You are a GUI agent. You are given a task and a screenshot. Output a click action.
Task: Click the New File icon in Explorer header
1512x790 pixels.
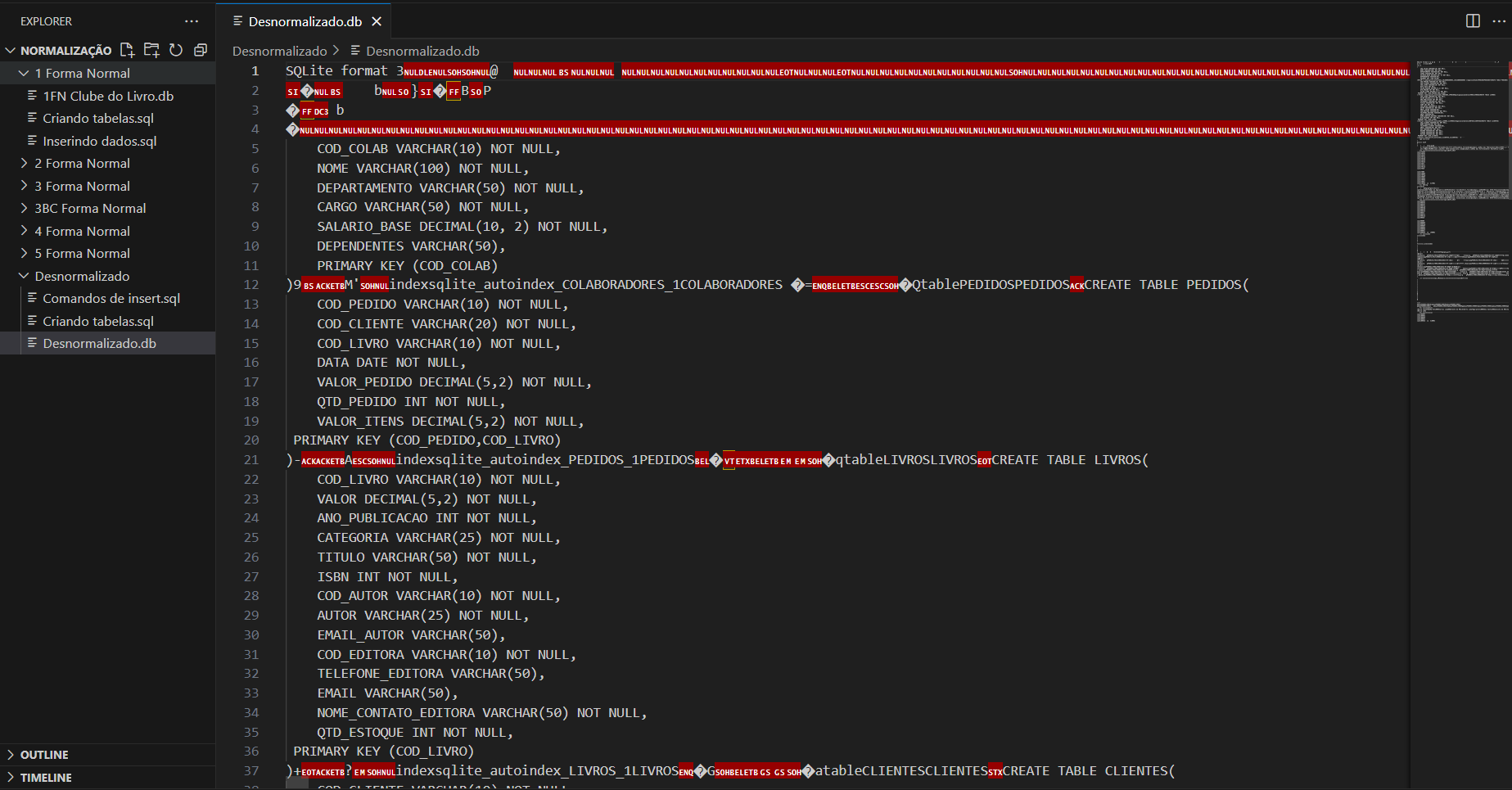point(127,50)
